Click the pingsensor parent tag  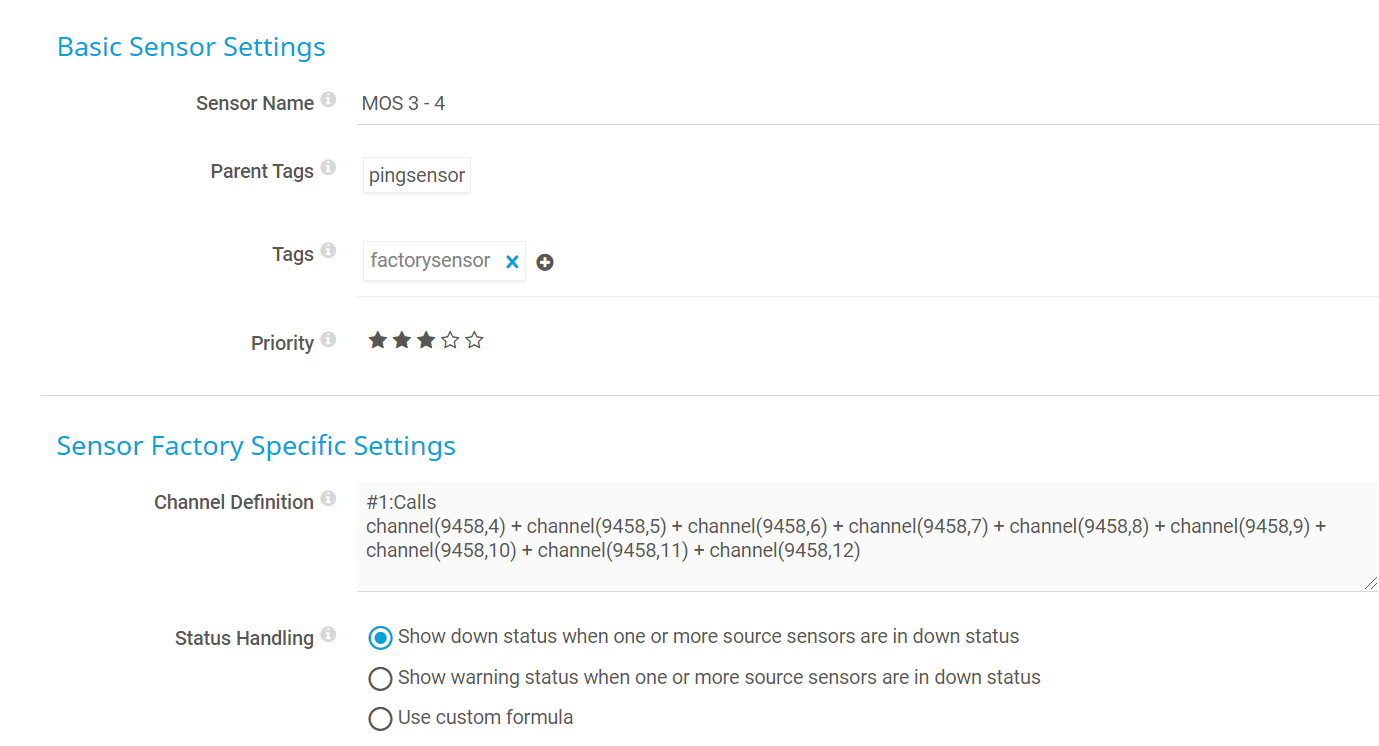point(417,176)
